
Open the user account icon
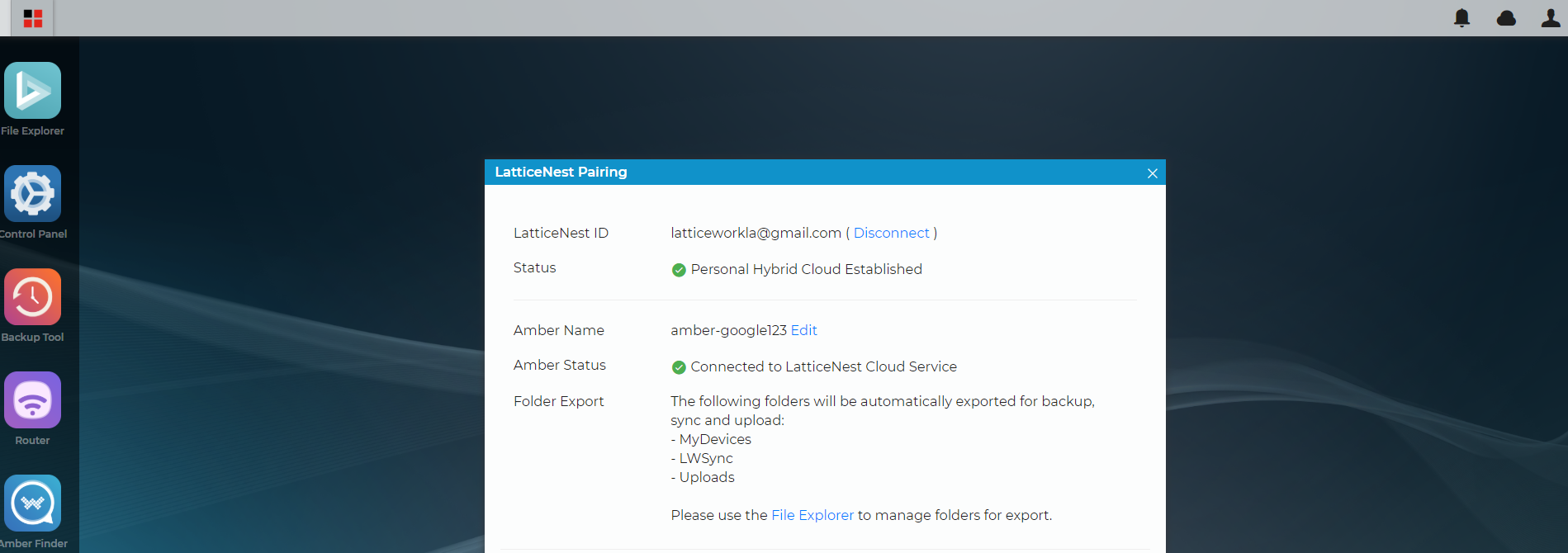[x=1551, y=18]
